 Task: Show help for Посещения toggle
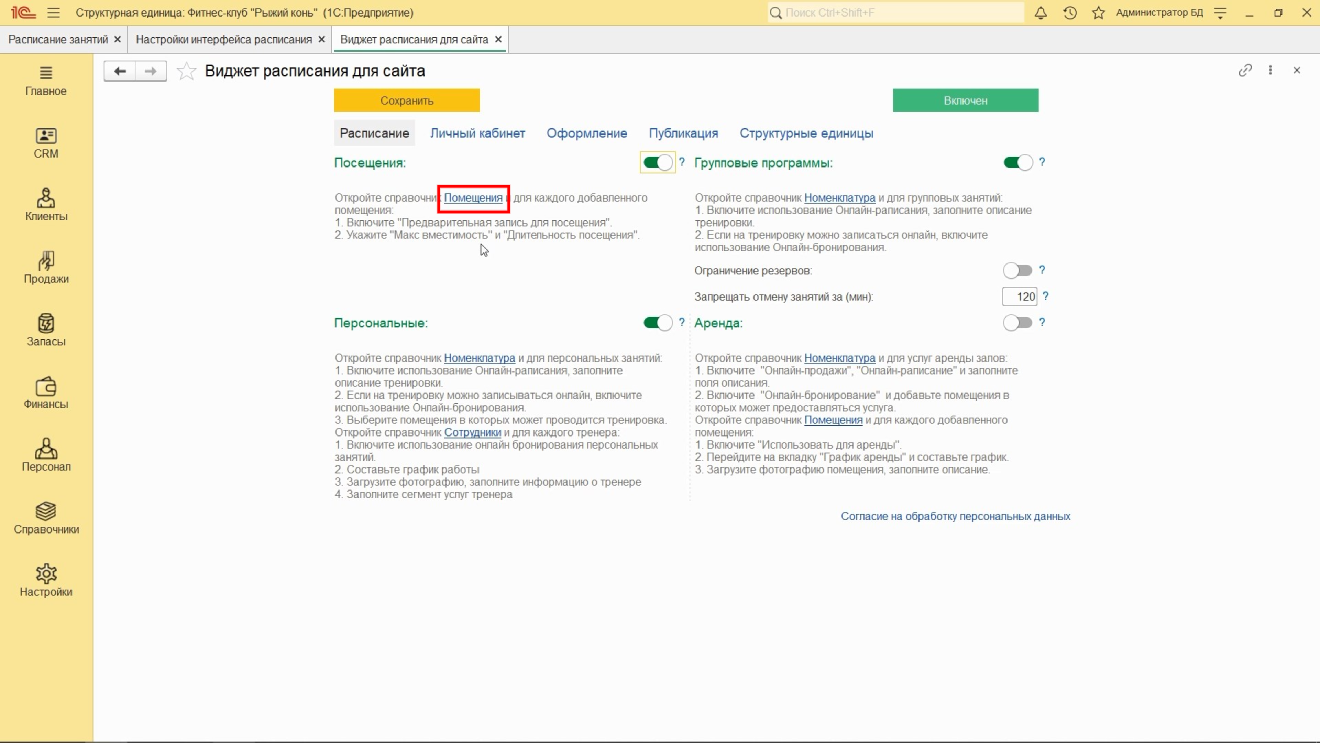coord(682,162)
